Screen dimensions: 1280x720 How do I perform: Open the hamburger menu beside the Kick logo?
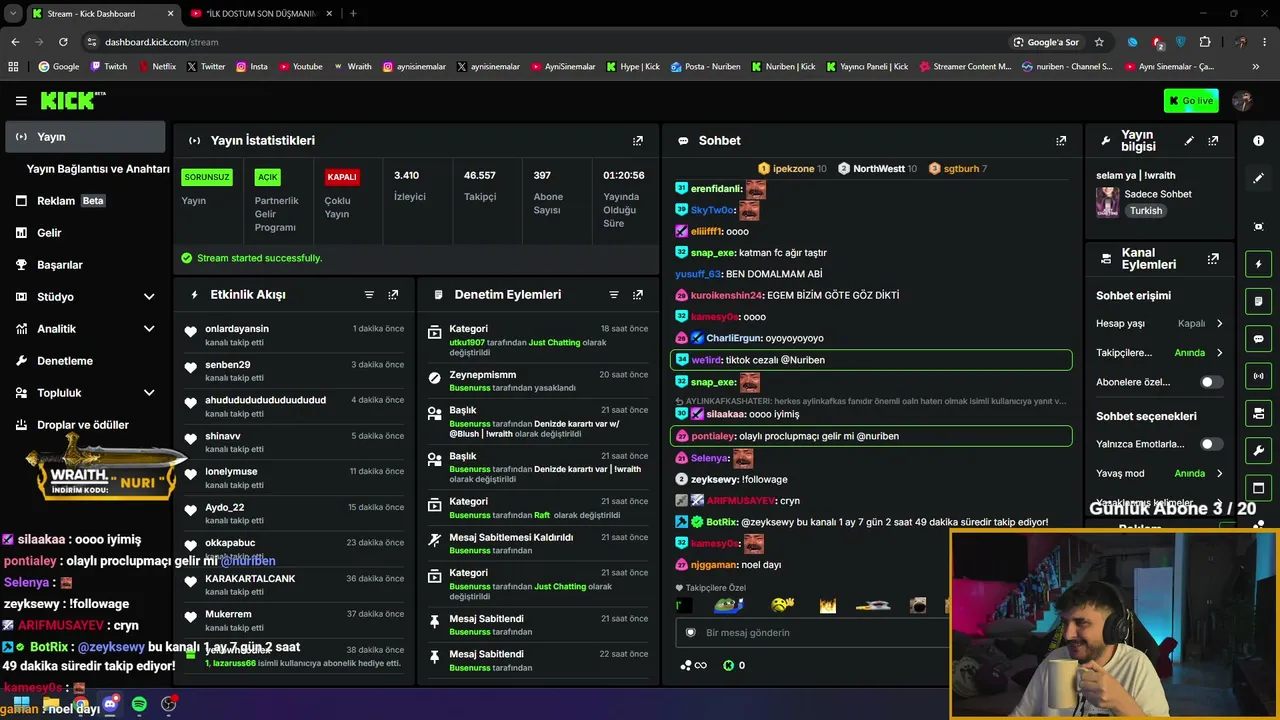click(x=21, y=101)
